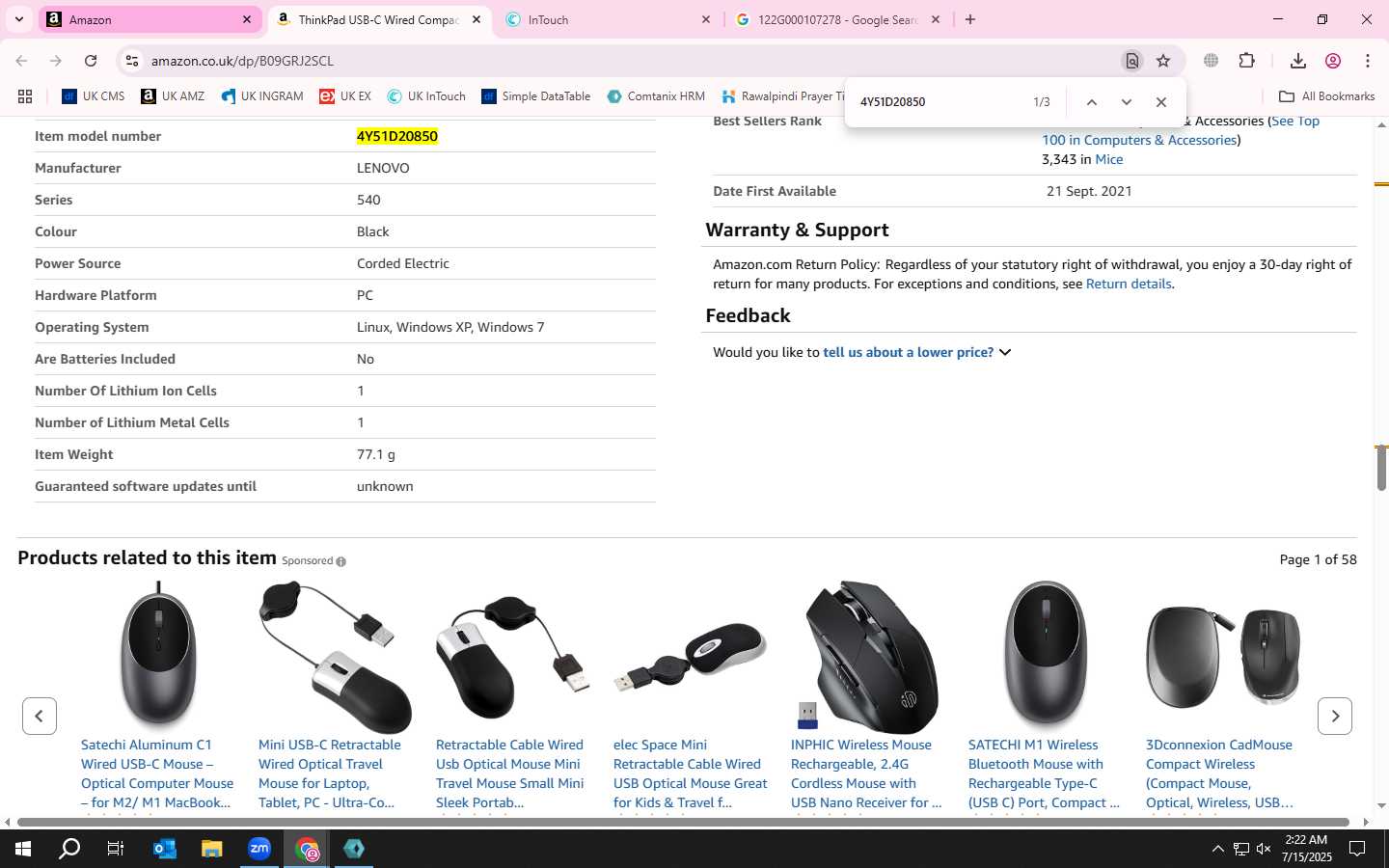Switch to the Amazon tab

point(150,19)
